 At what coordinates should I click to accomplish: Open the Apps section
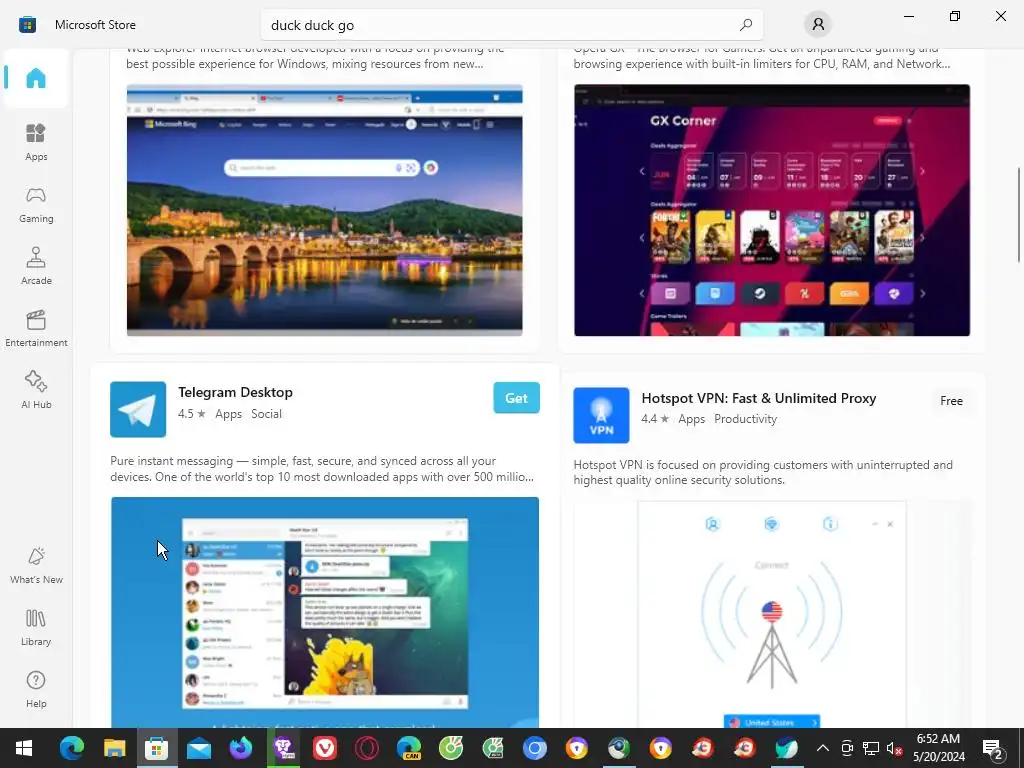(x=36, y=142)
